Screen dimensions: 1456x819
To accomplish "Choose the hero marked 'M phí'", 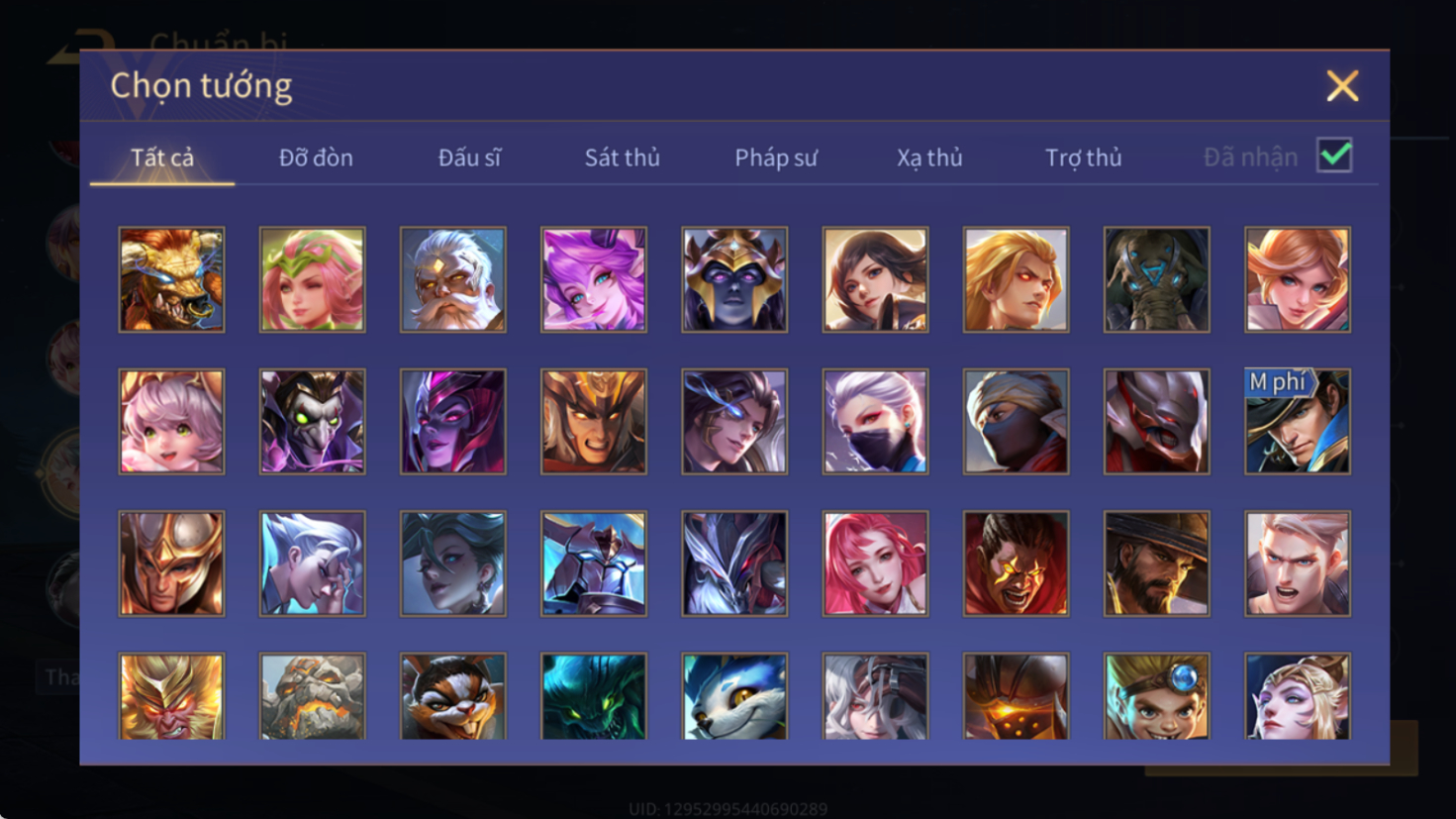I will click(1297, 421).
